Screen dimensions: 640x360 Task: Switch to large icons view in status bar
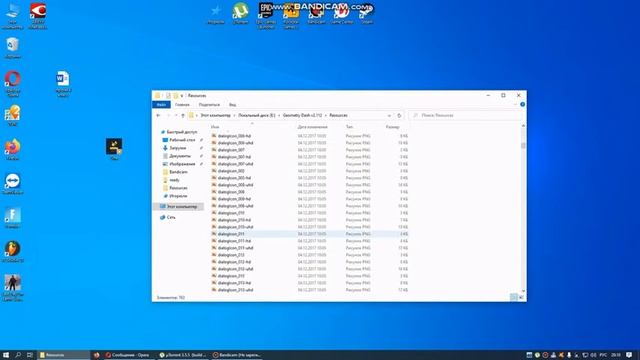click(x=521, y=297)
